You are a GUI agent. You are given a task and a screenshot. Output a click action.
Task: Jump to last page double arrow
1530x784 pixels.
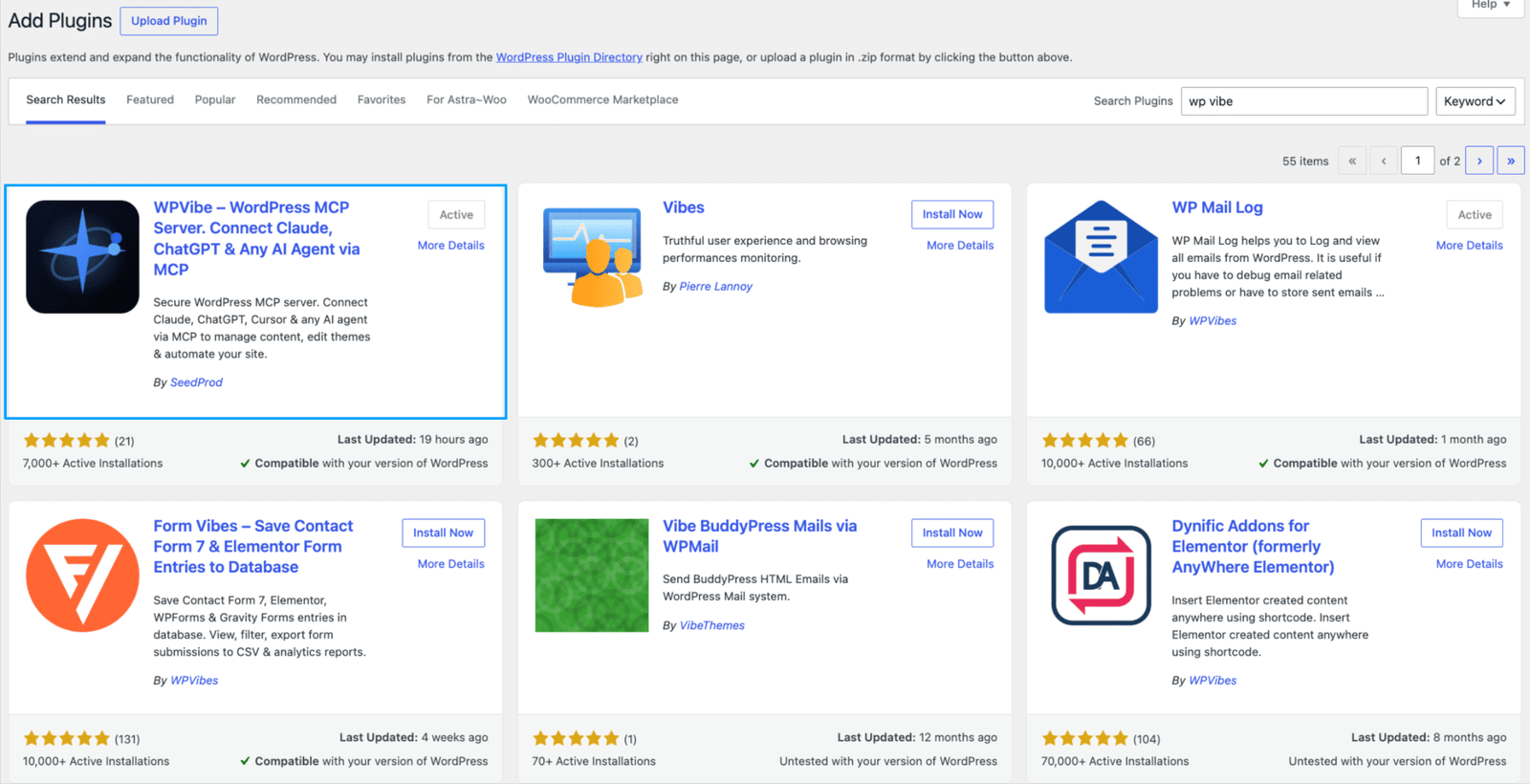1511,161
